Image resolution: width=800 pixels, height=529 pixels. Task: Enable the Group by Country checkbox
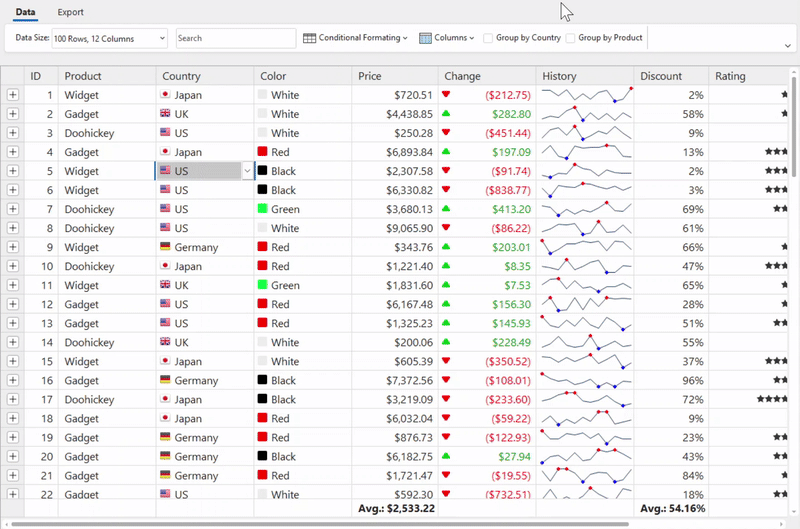(x=488, y=38)
